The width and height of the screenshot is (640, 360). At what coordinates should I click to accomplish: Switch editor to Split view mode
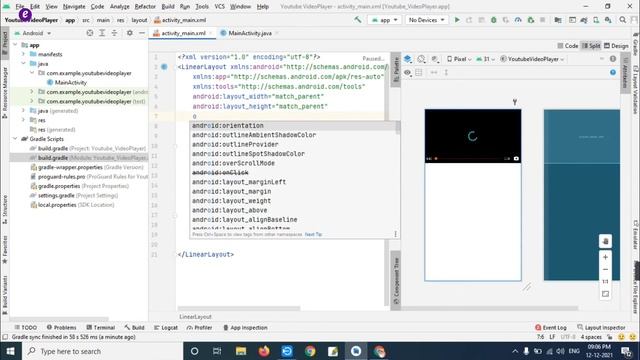[x=591, y=46]
